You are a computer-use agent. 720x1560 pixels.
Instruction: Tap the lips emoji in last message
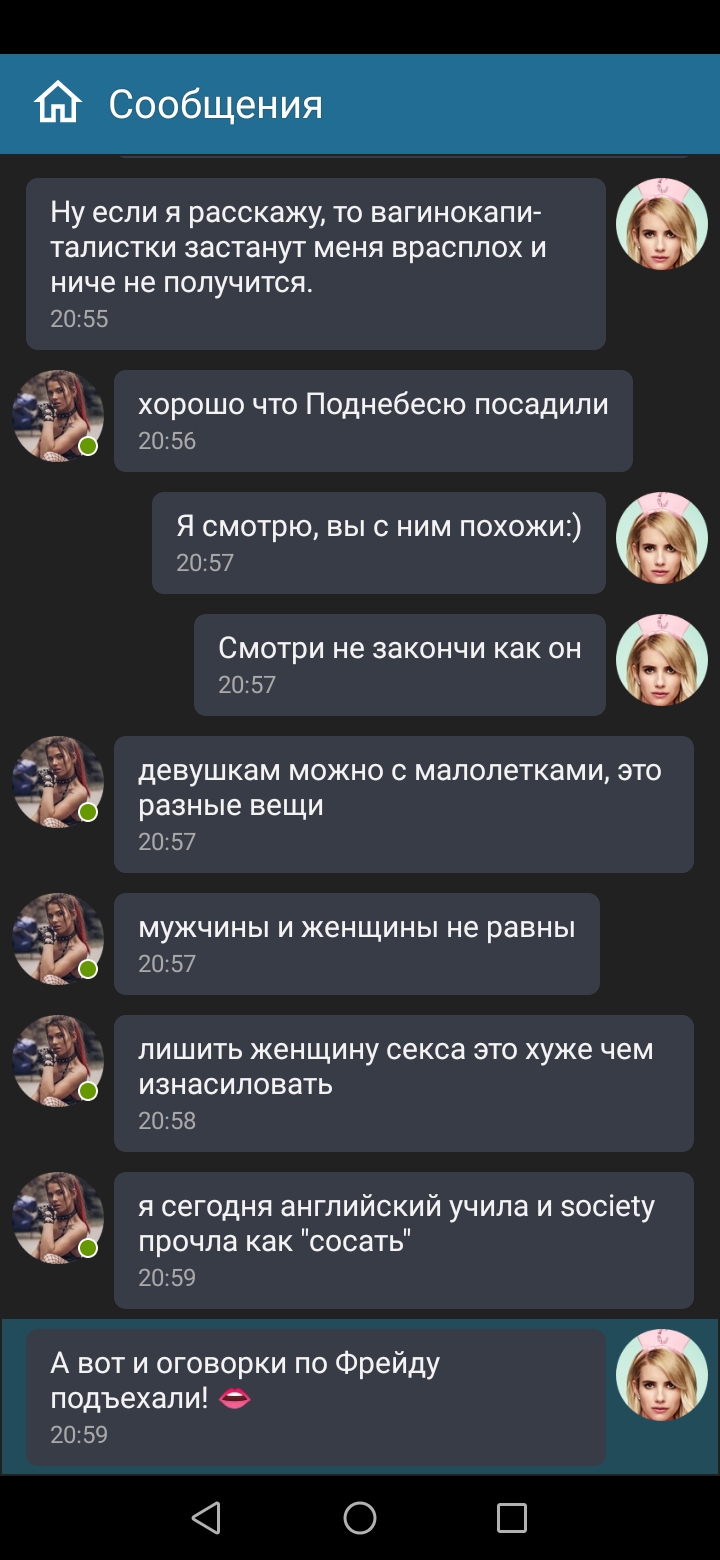[234, 1399]
